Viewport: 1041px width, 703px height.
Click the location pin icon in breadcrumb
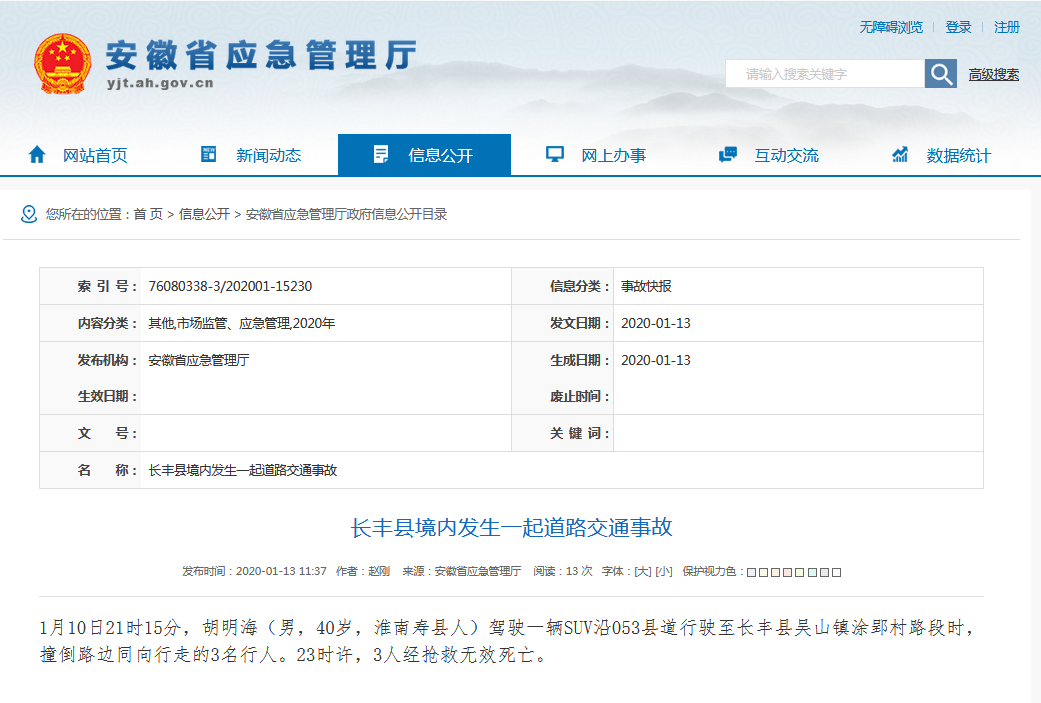click(x=29, y=214)
